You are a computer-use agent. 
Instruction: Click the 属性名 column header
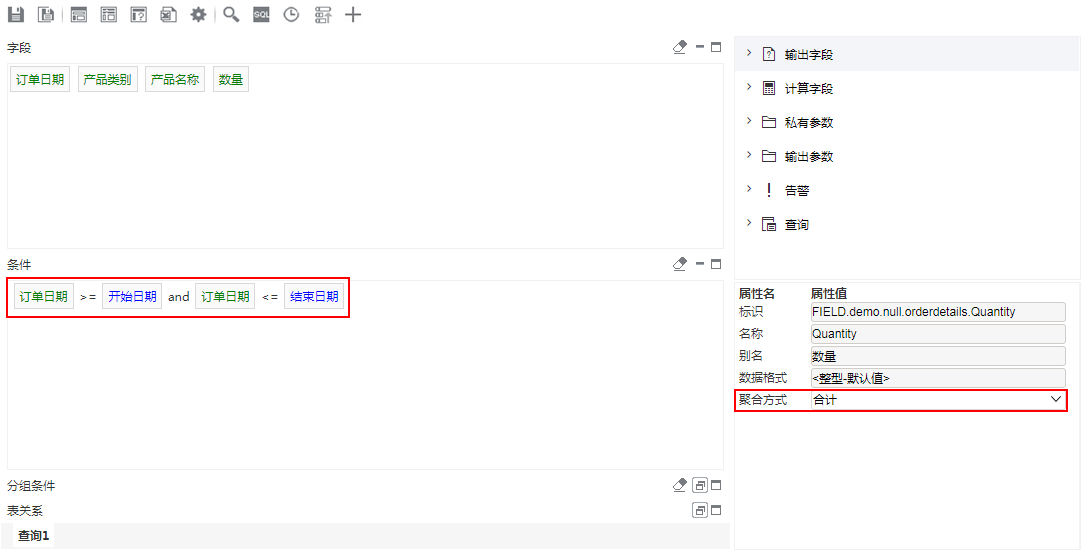coord(757,293)
